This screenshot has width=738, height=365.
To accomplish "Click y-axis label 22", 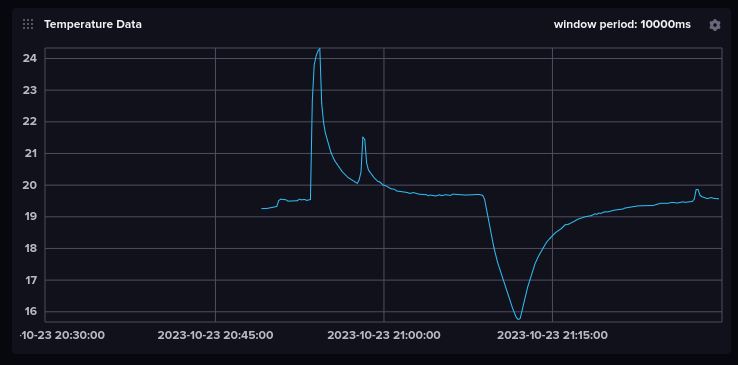I will (x=30, y=122).
